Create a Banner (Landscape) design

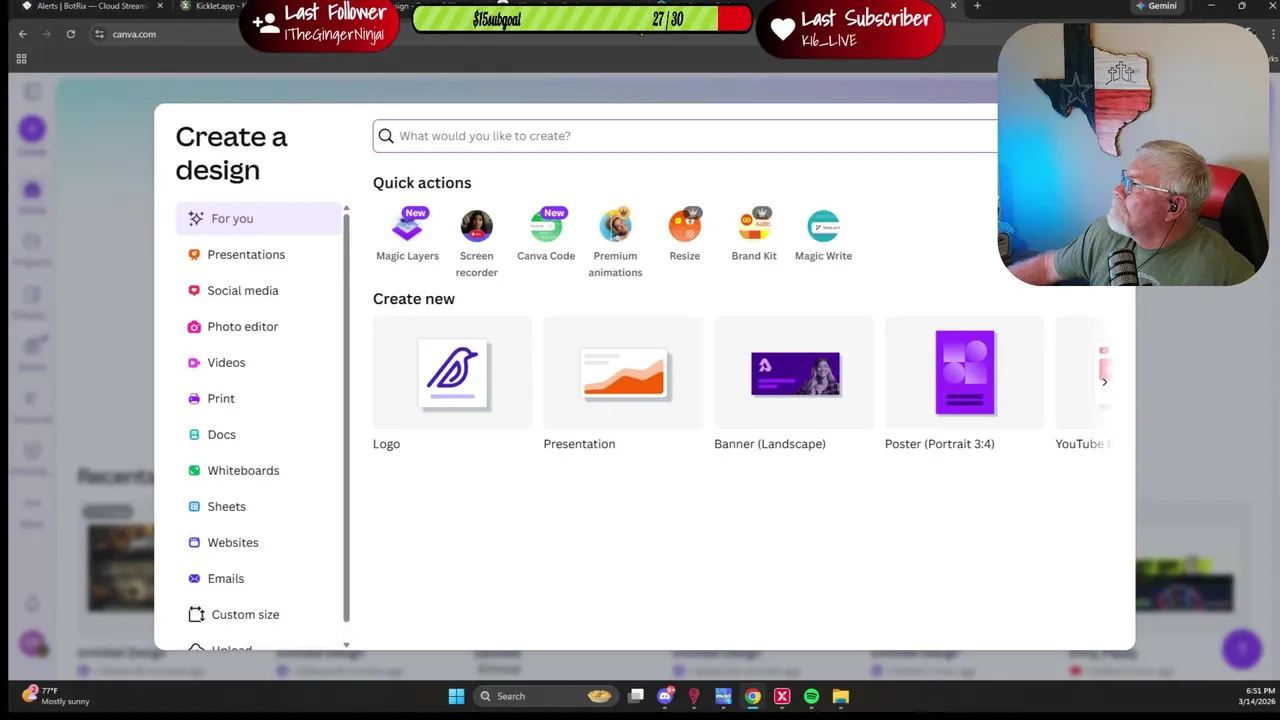pyautogui.click(x=794, y=384)
